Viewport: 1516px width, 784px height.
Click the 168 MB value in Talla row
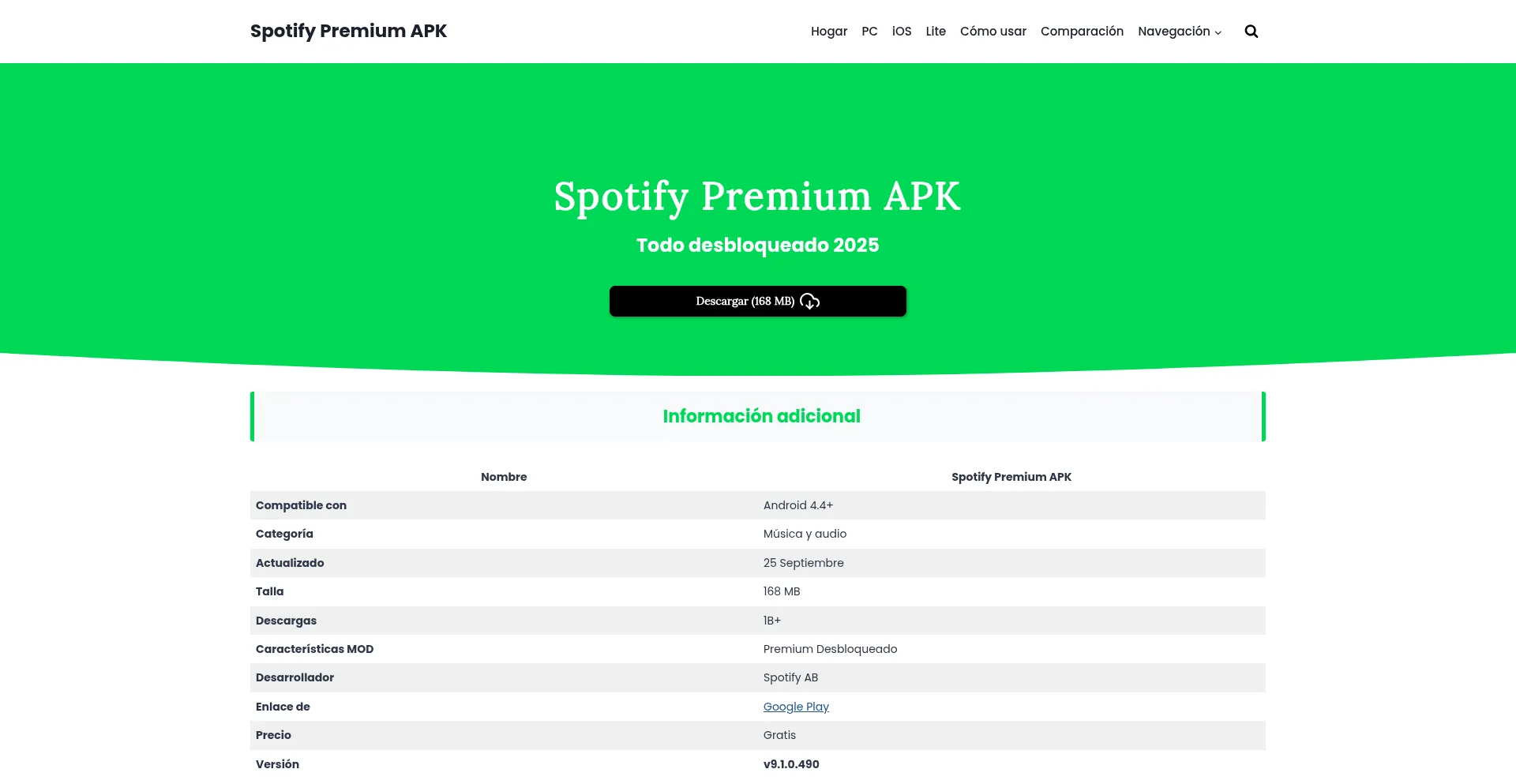click(x=781, y=591)
